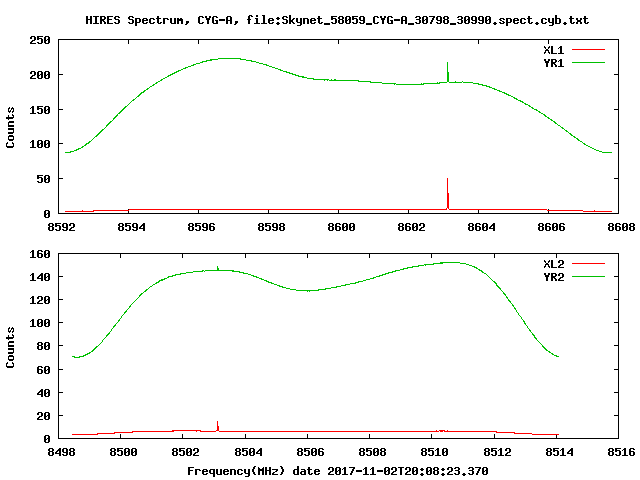Click the 50 y-axis tick label
This screenshot has height=480, width=640.
coord(43,179)
